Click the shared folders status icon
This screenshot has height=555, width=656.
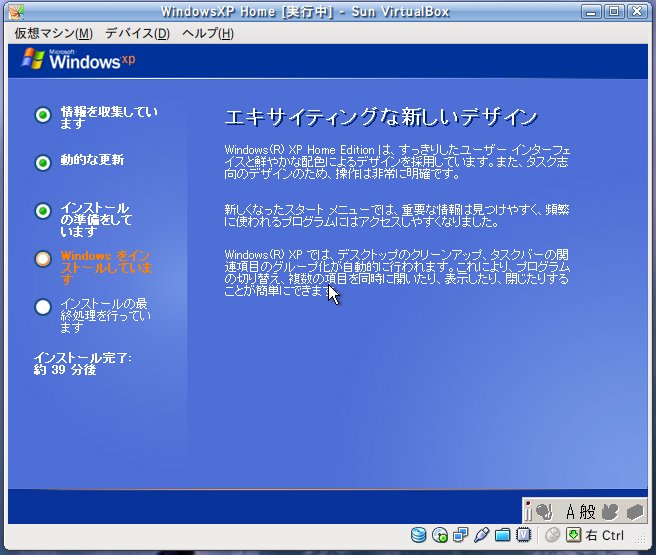502,535
